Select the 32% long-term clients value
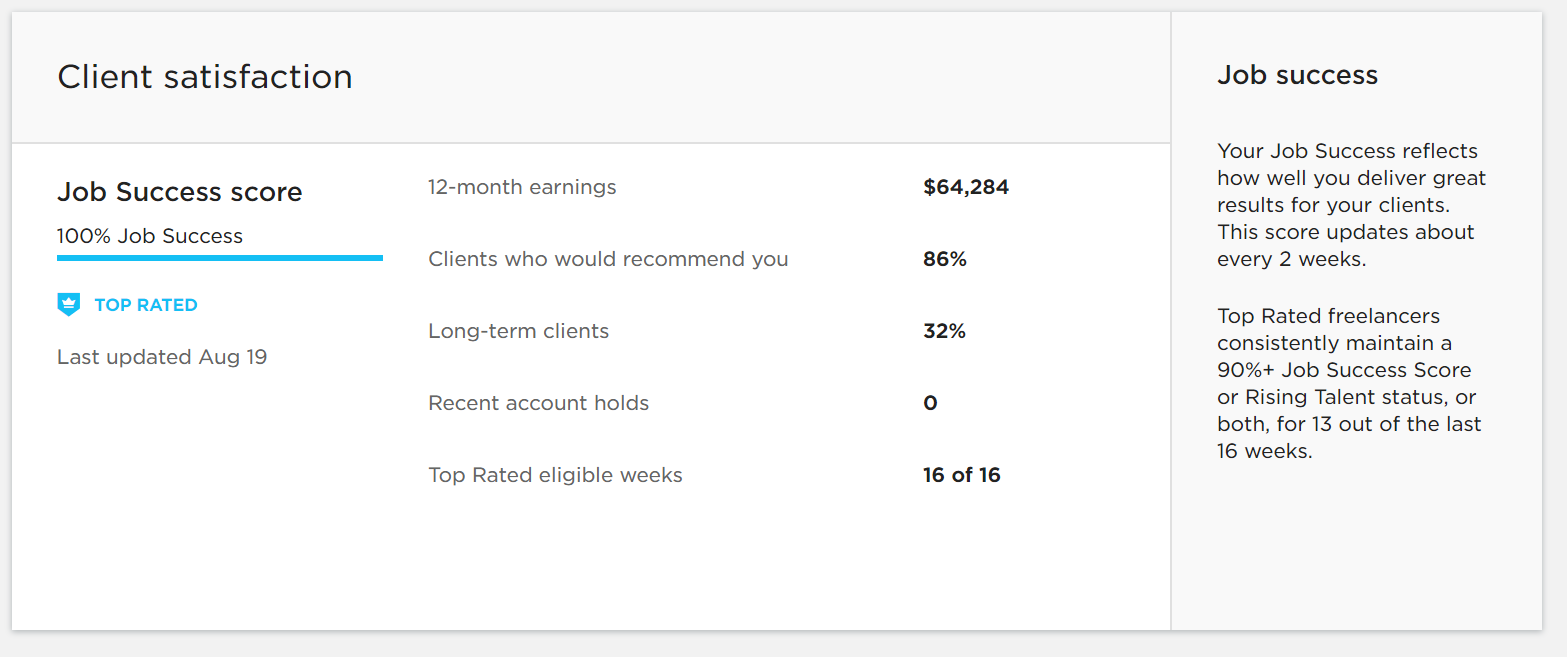 click(944, 331)
